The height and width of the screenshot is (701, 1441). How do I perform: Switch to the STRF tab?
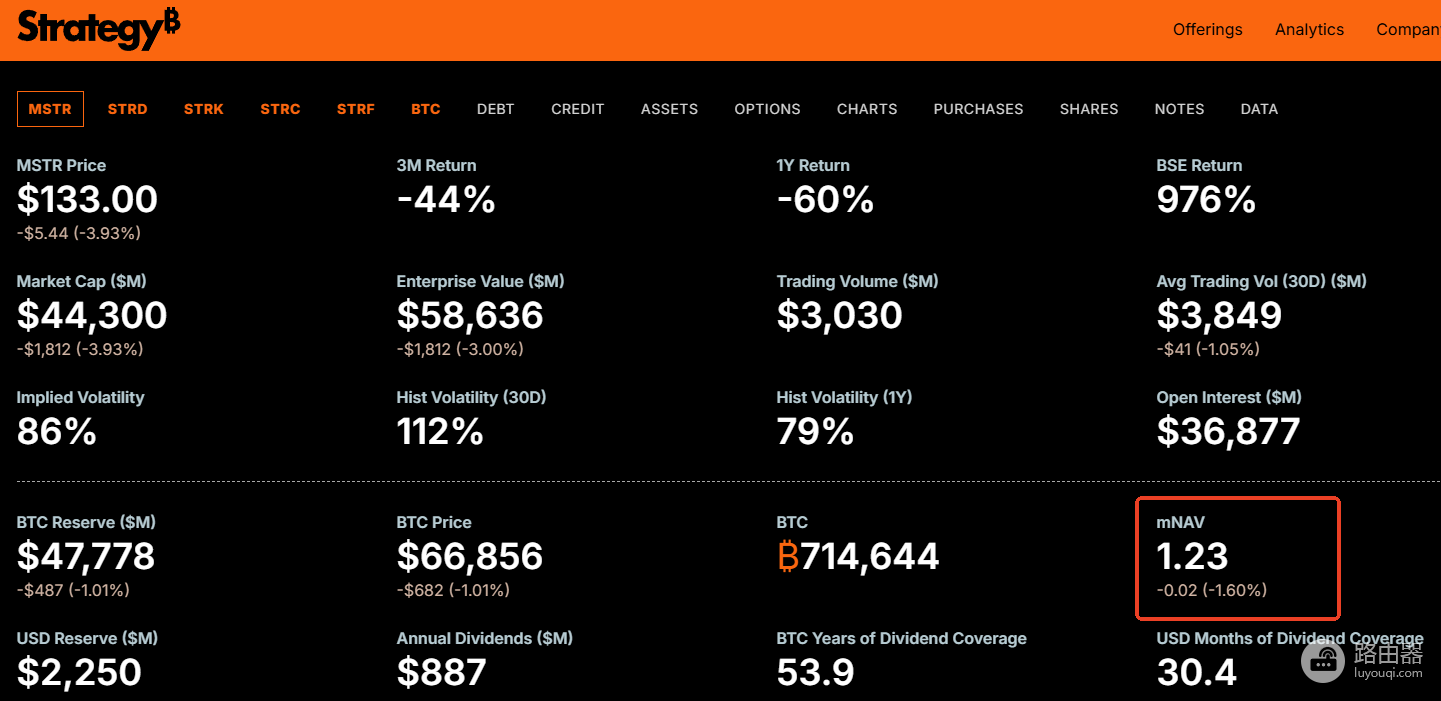(356, 109)
